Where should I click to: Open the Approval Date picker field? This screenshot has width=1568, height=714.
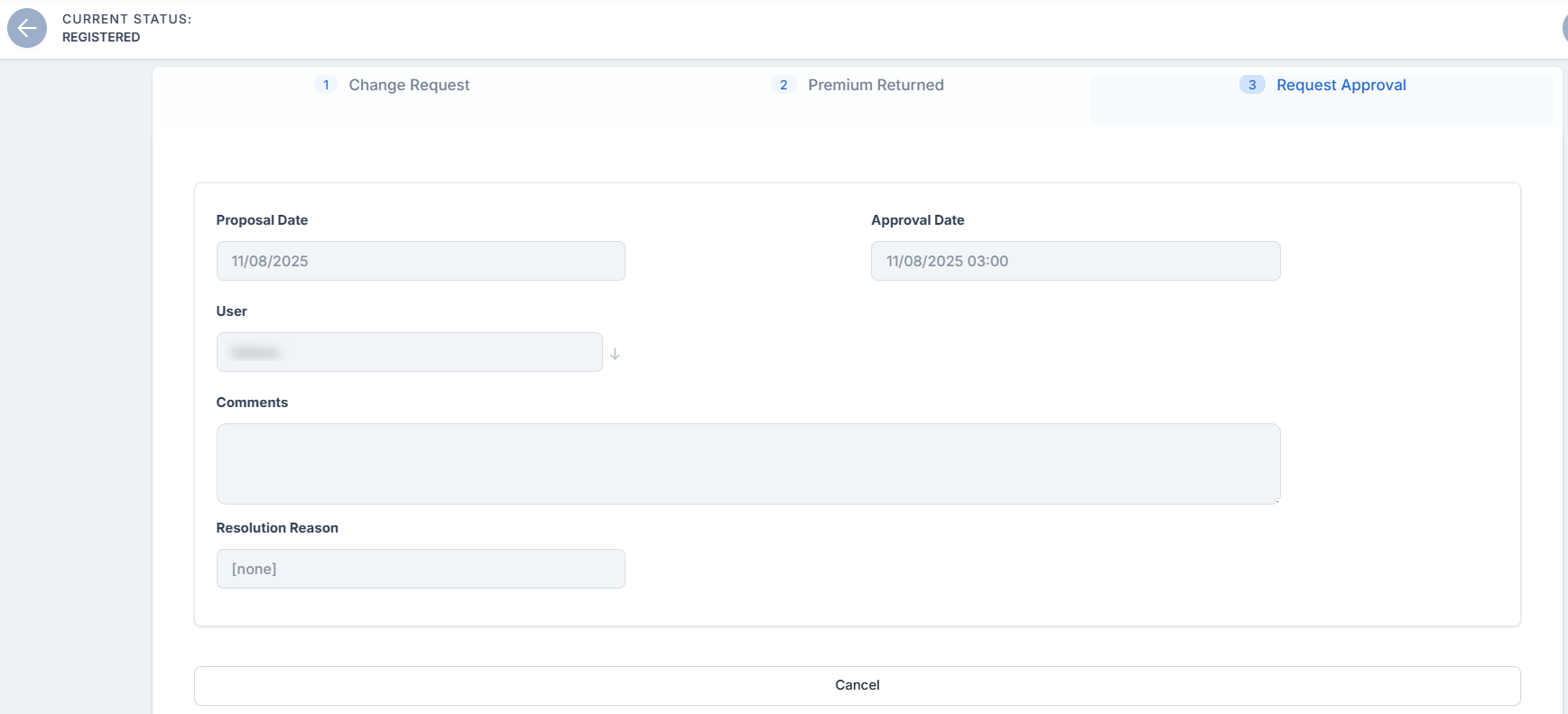[1075, 261]
